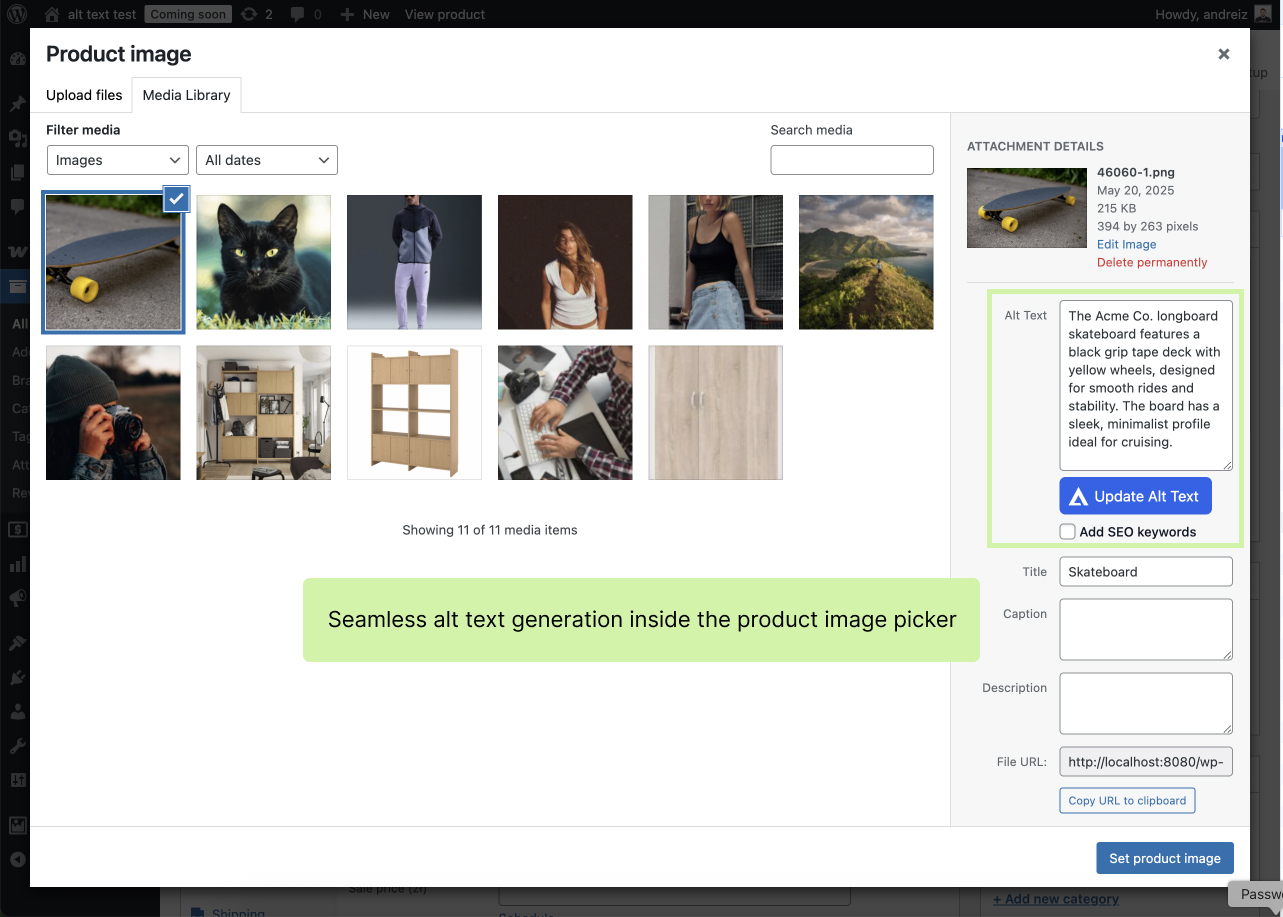Open the updates icon showing 2
Image resolution: width=1283 pixels, height=917 pixels.
tap(249, 14)
